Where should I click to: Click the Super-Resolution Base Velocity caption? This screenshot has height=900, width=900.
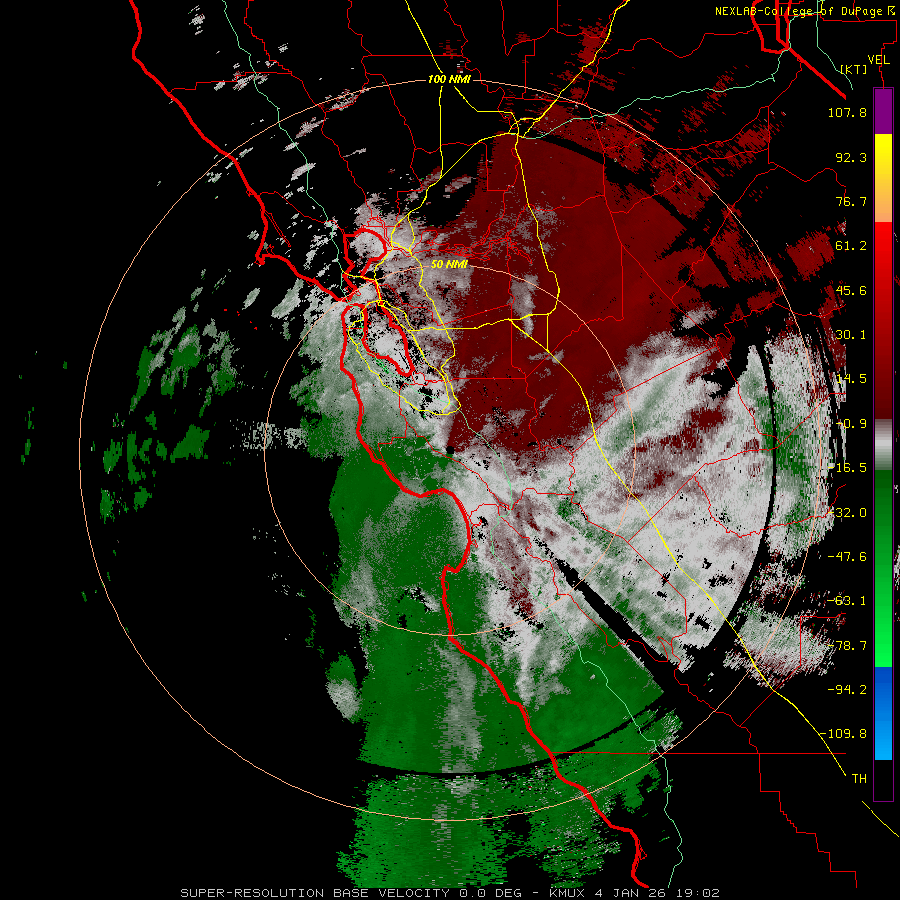click(450, 893)
